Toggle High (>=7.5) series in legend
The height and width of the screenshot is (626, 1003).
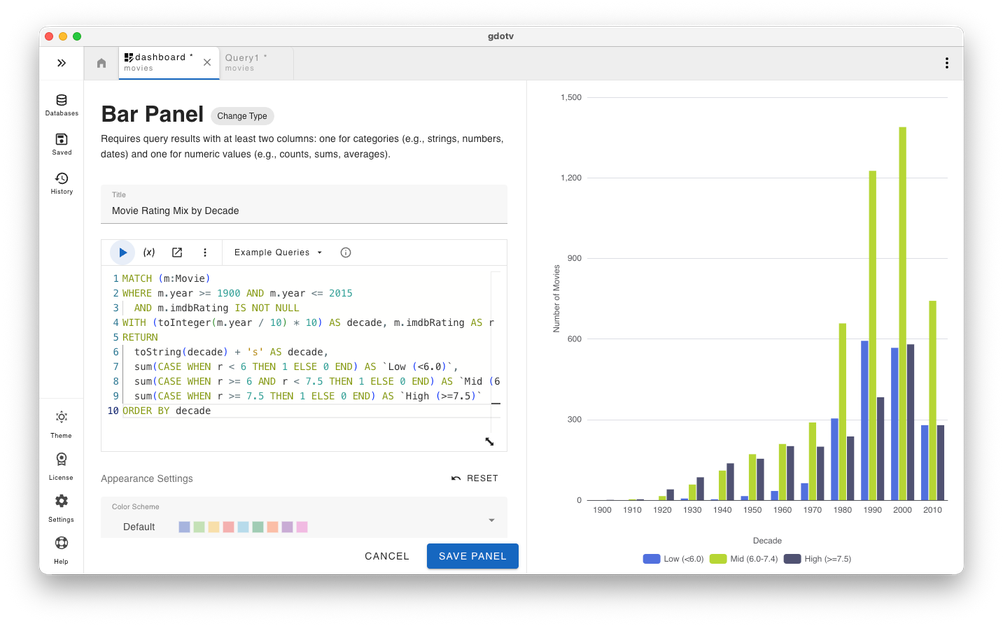[x=817, y=559]
